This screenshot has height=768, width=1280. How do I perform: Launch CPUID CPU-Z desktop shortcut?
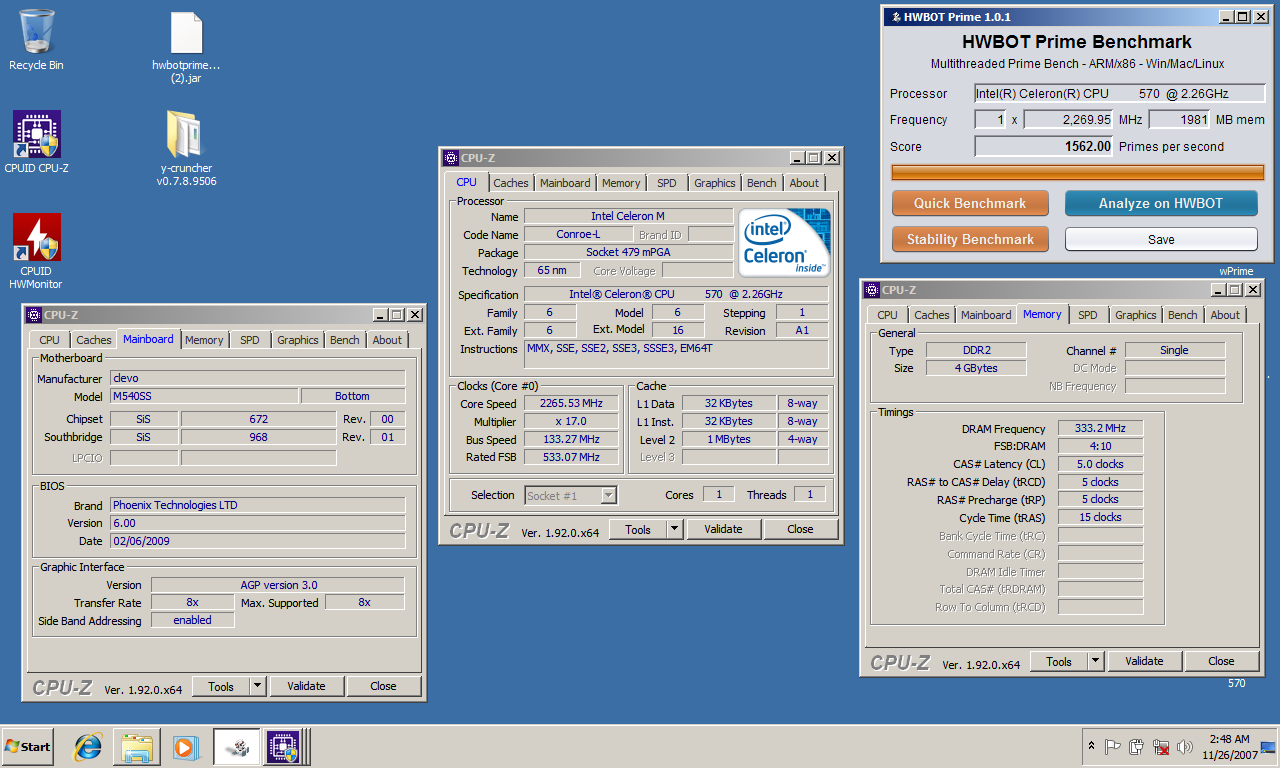pyautogui.click(x=37, y=142)
